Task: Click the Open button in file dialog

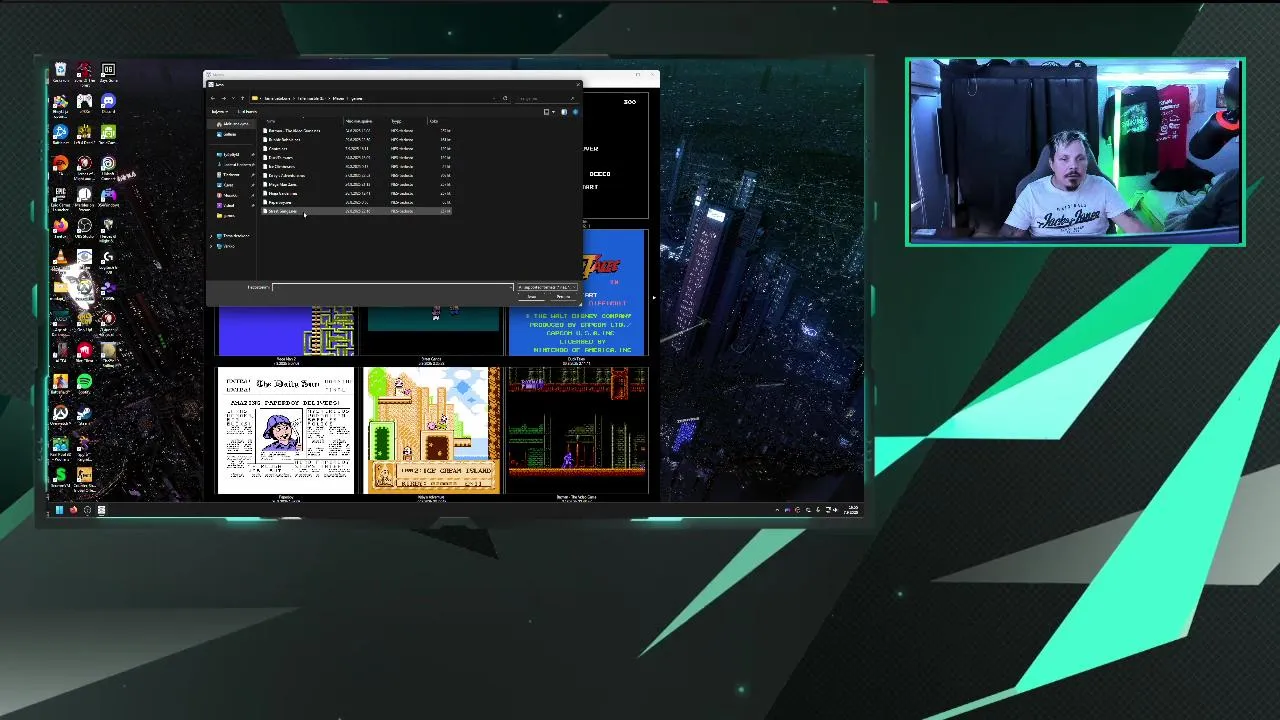Action: tap(532, 297)
